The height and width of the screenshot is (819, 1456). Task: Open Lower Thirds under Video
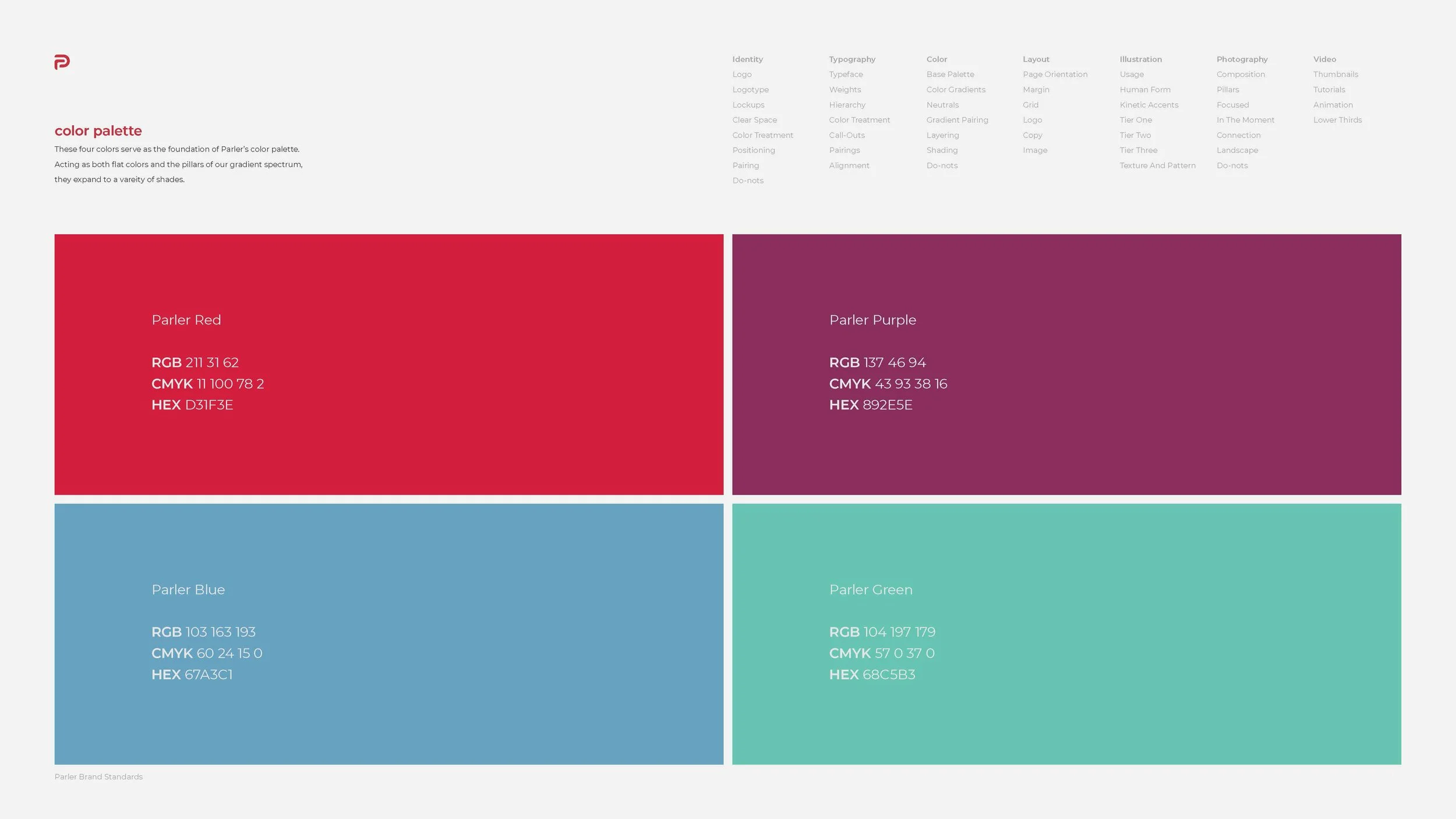point(1337,120)
